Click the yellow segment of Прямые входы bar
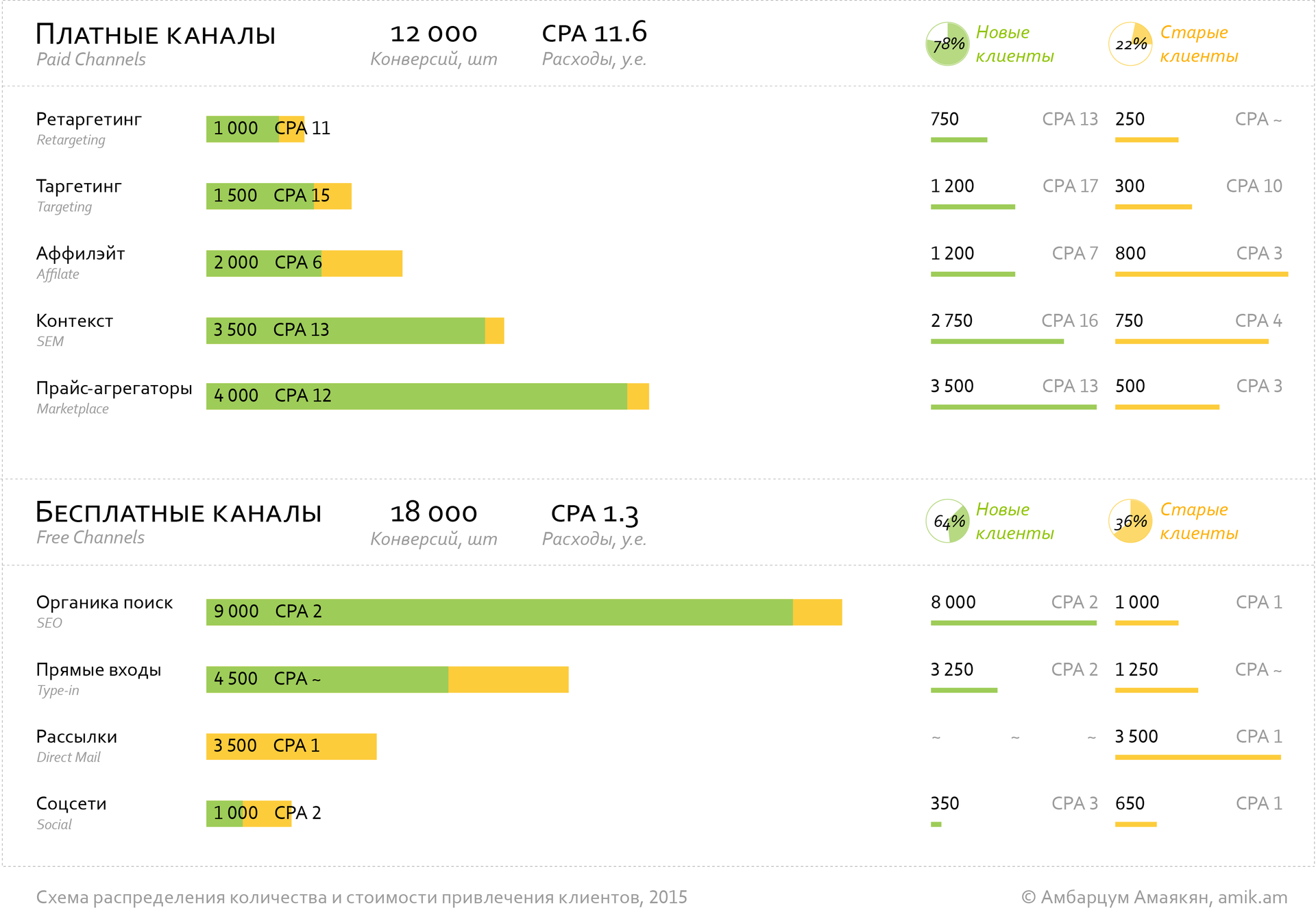The width and height of the screenshot is (1316, 908). pos(508,679)
